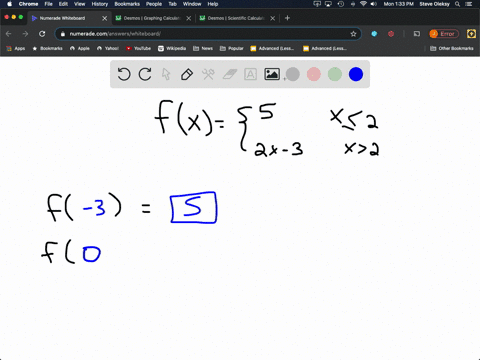The height and width of the screenshot is (360, 480).
Task: Open the Bookmarks menu in menu bar
Action: 127,4
